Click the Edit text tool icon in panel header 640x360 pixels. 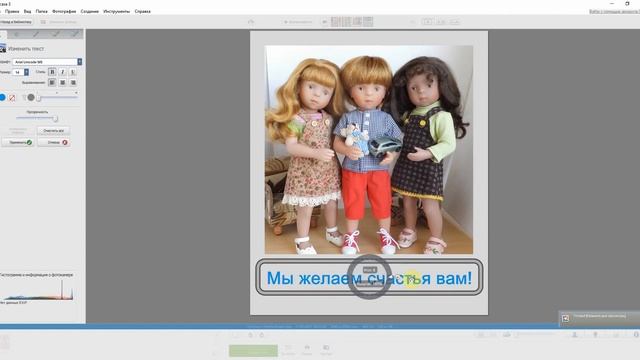(x=2, y=49)
